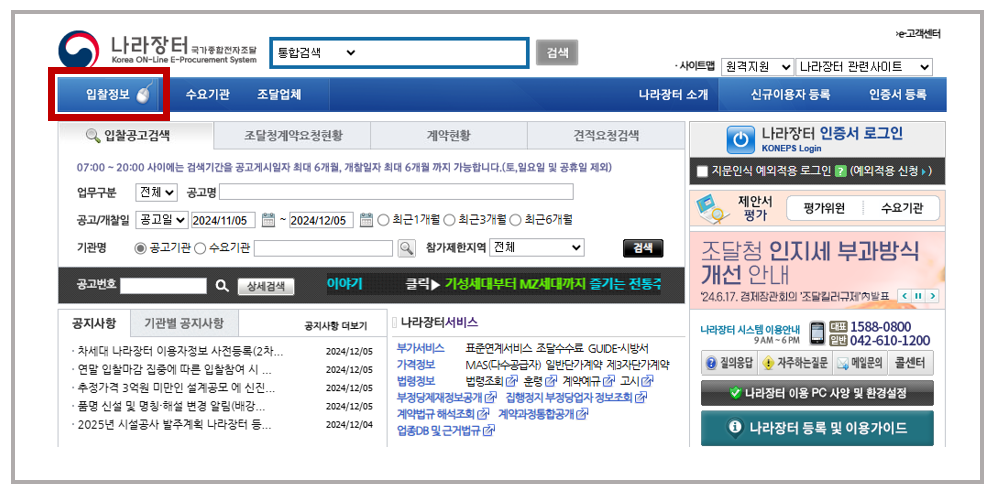994x494 pixels.
Task: Click magnifier icon beside the 기관명 field
Action: (x=406, y=248)
